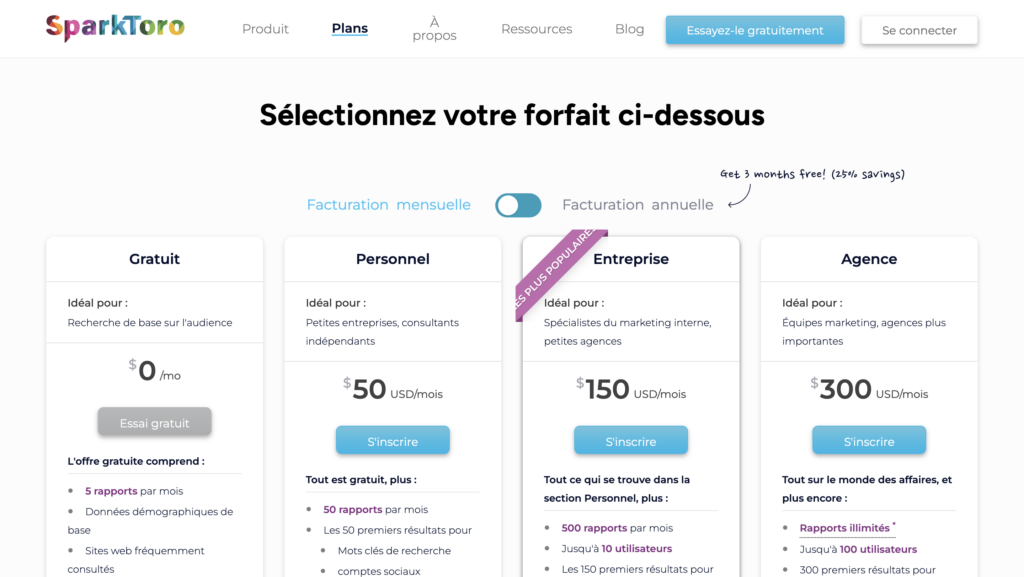Open the Produit menu
This screenshot has height=577, width=1024.
(x=265, y=29)
